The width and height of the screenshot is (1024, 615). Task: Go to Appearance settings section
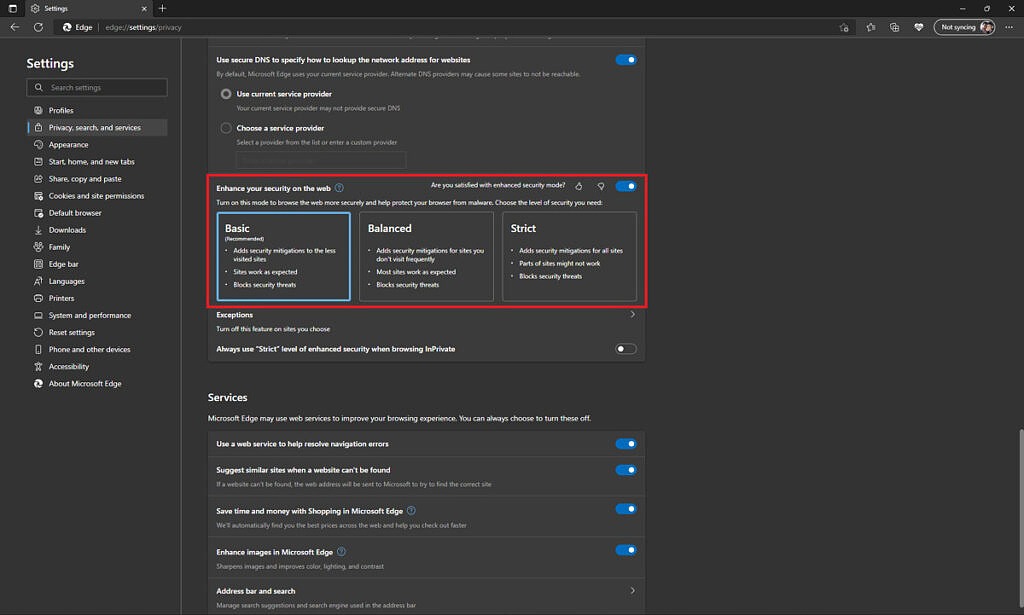(68, 145)
